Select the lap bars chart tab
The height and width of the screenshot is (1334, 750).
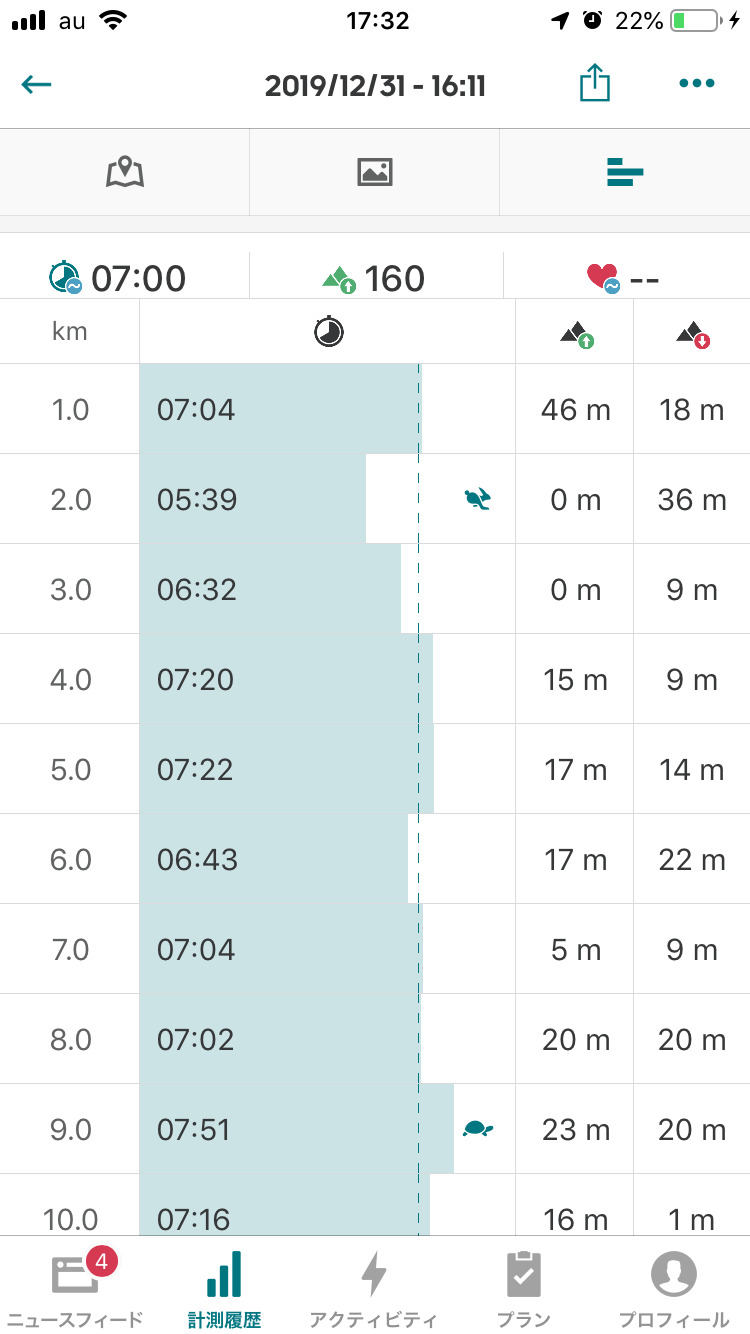click(x=624, y=173)
